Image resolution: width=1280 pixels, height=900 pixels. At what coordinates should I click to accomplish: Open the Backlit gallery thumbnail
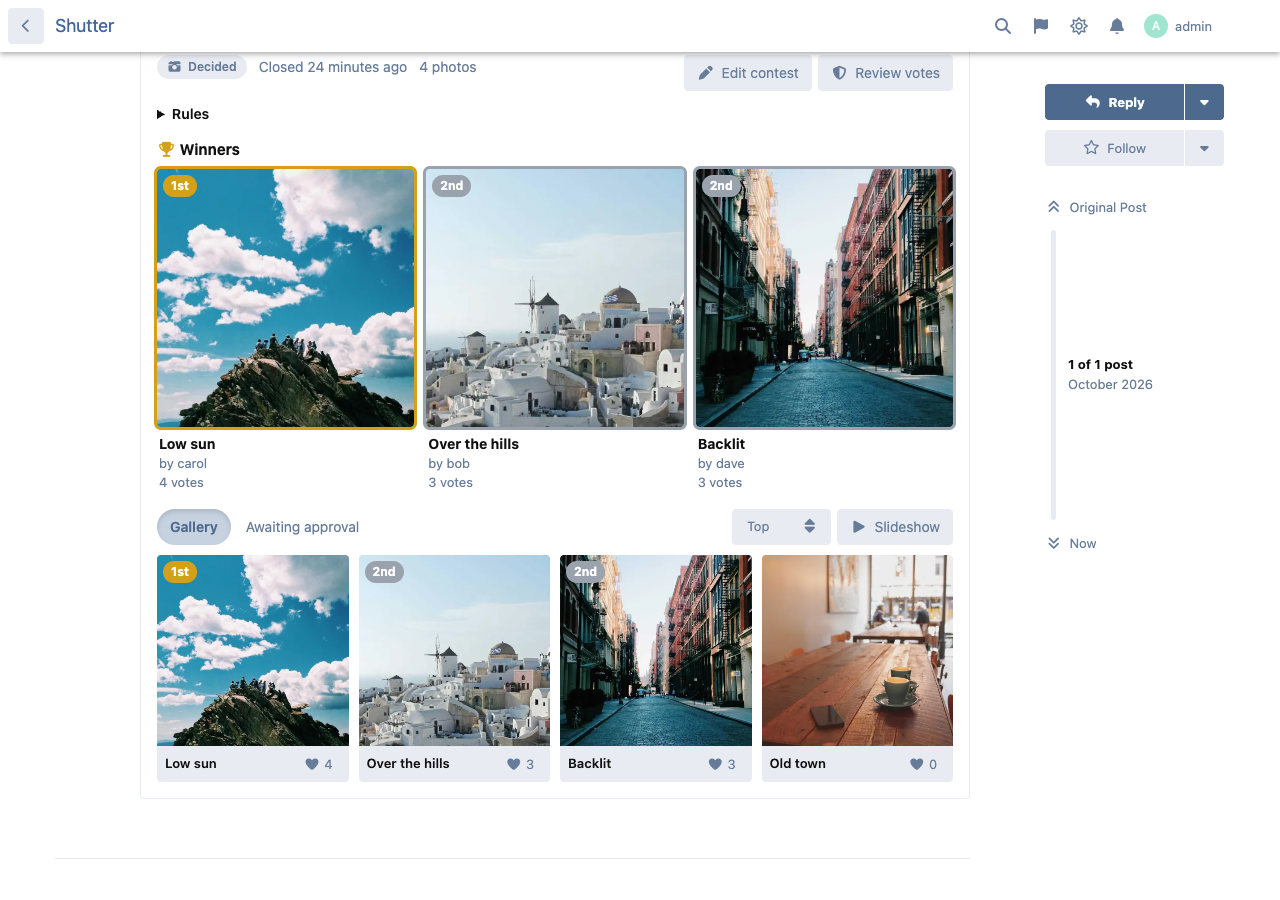(656, 650)
